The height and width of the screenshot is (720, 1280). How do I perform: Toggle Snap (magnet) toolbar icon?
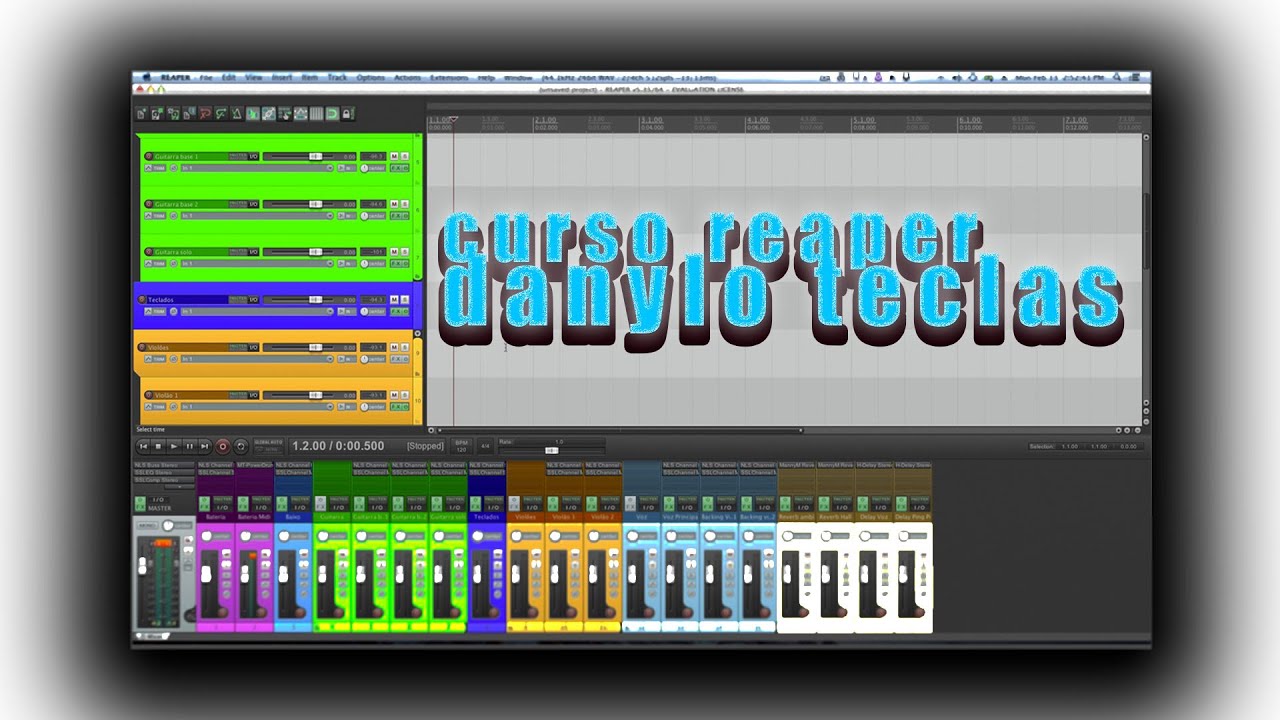(332, 113)
